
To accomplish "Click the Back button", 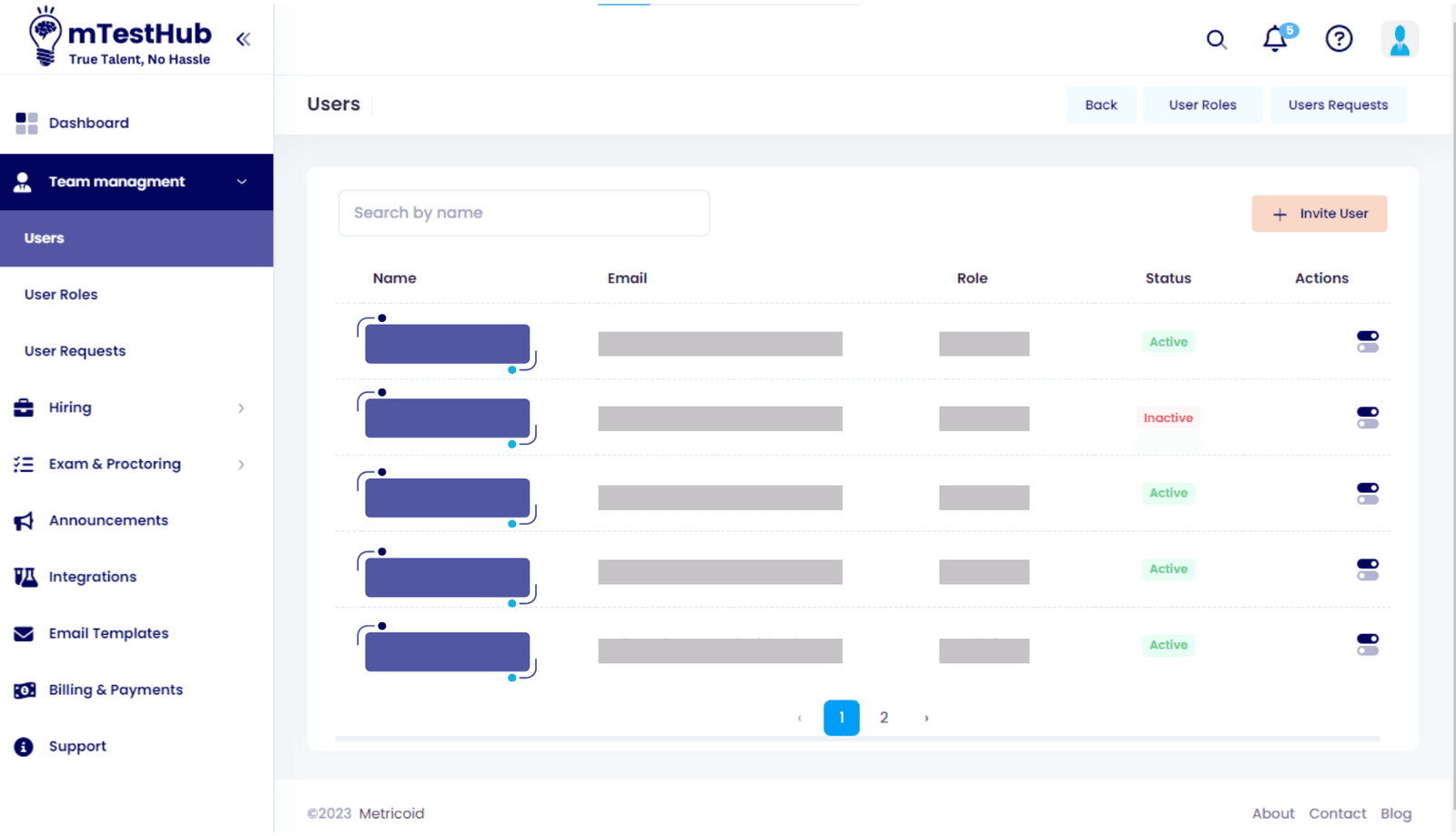I will [x=1101, y=105].
